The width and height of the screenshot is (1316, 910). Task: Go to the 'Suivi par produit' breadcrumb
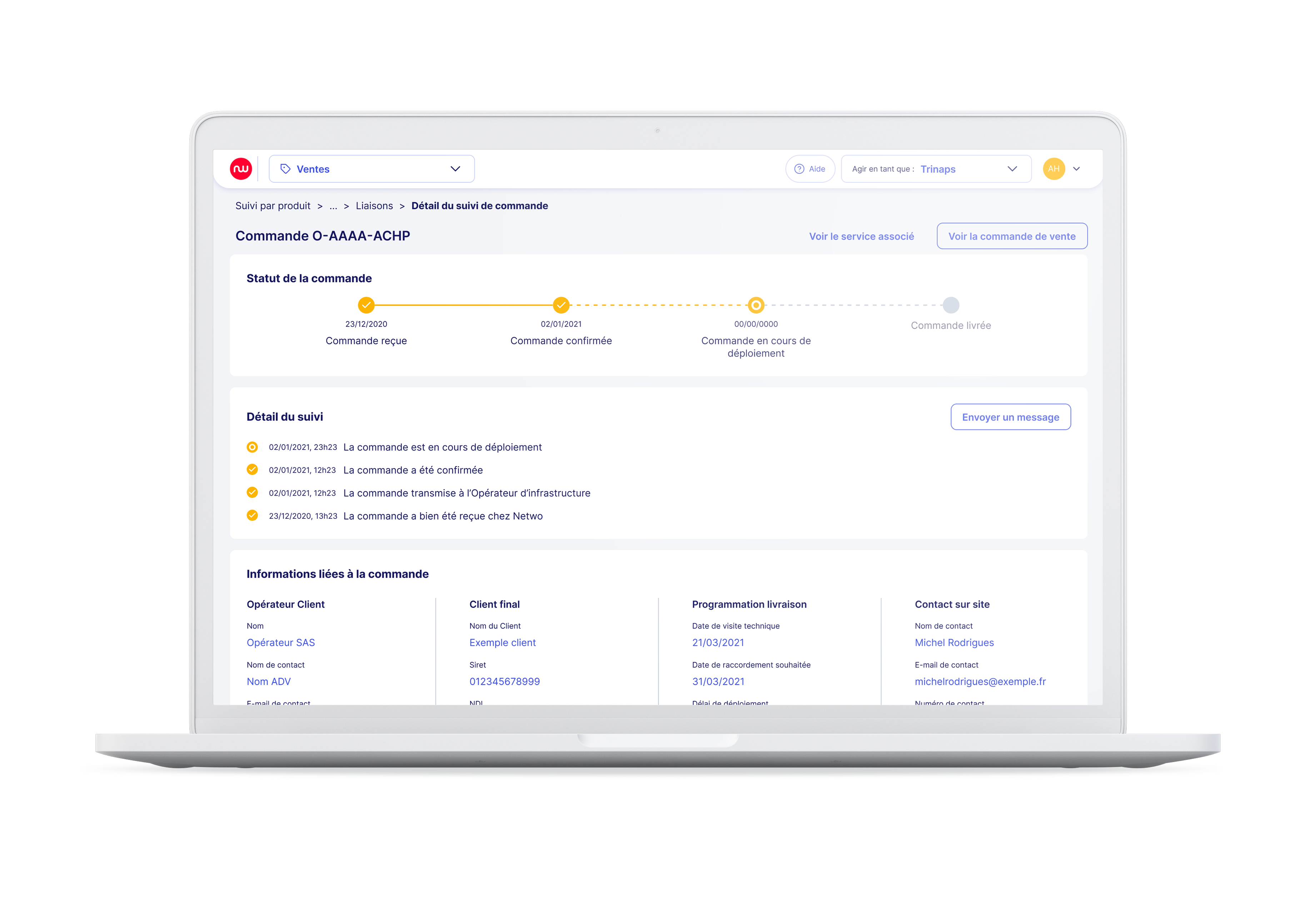click(273, 206)
